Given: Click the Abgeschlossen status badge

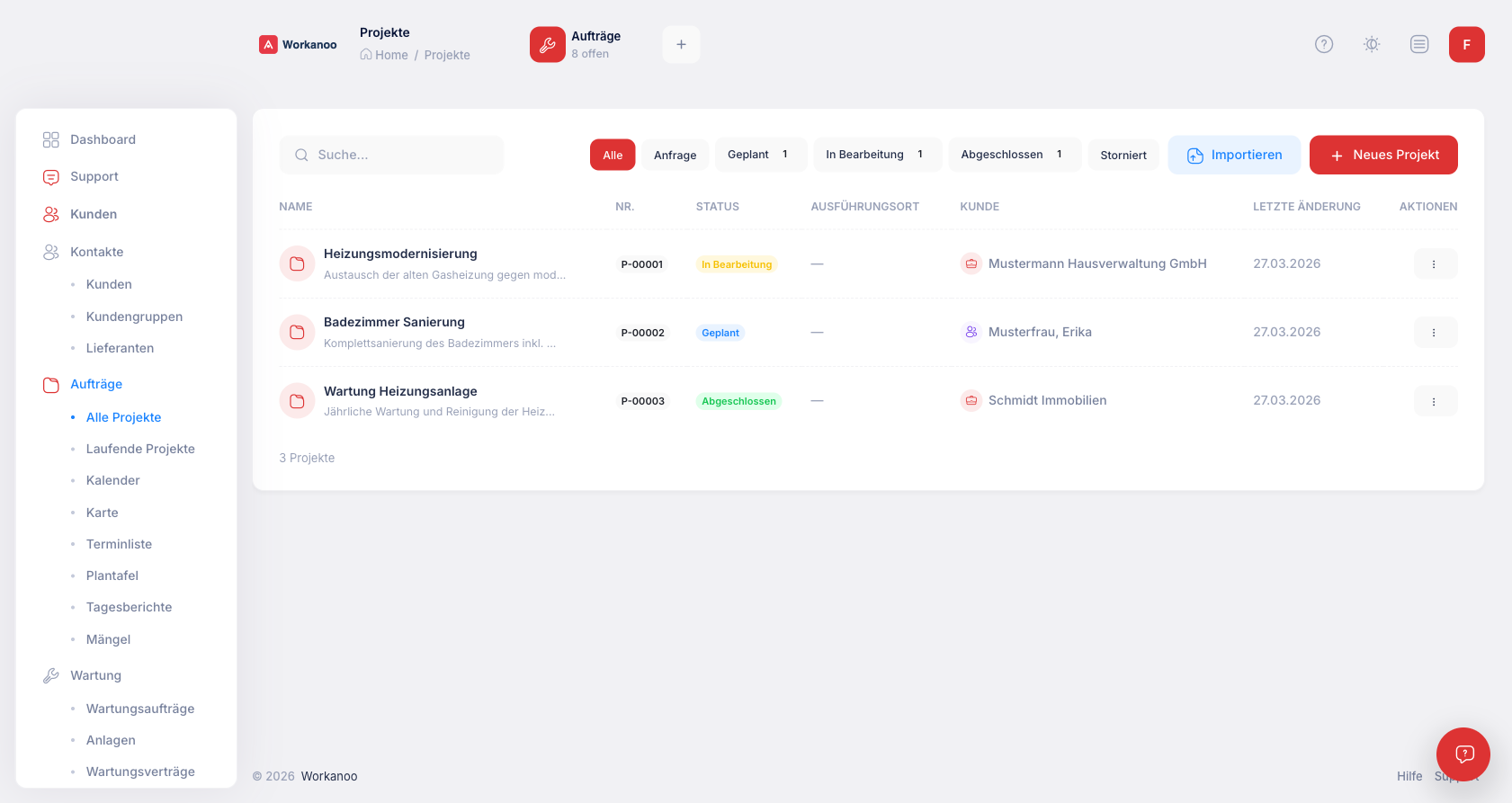Looking at the screenshot, I should click(x=738, y=401).
